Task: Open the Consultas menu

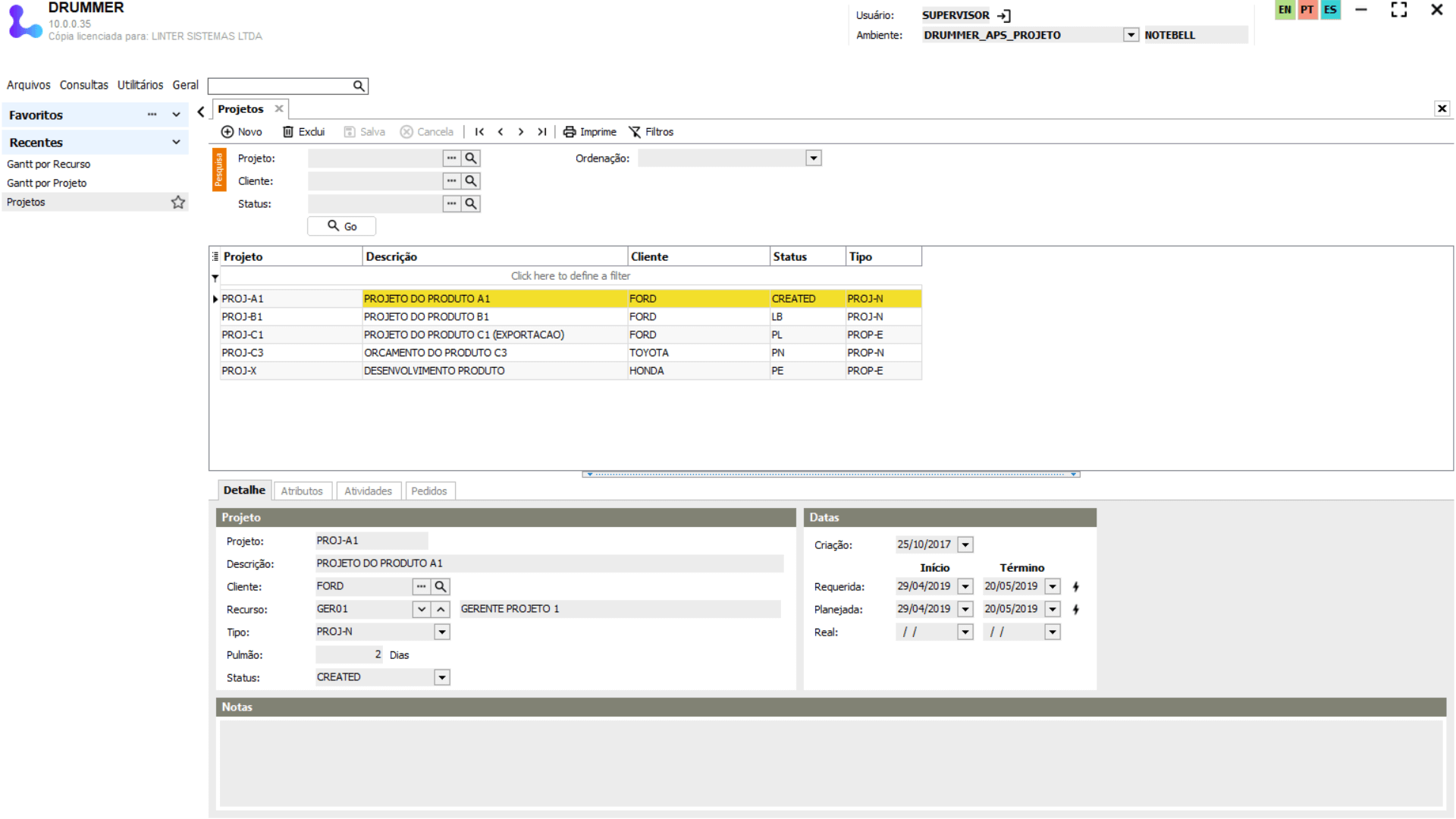Action: pos(83,85)
